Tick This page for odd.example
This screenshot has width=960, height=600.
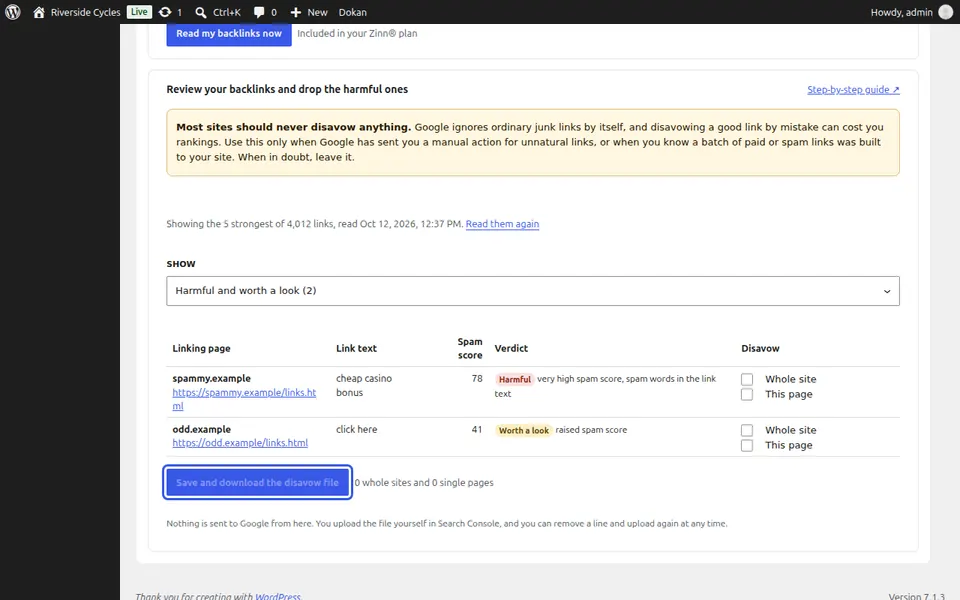pyautogui.click(x=747, y=445)
